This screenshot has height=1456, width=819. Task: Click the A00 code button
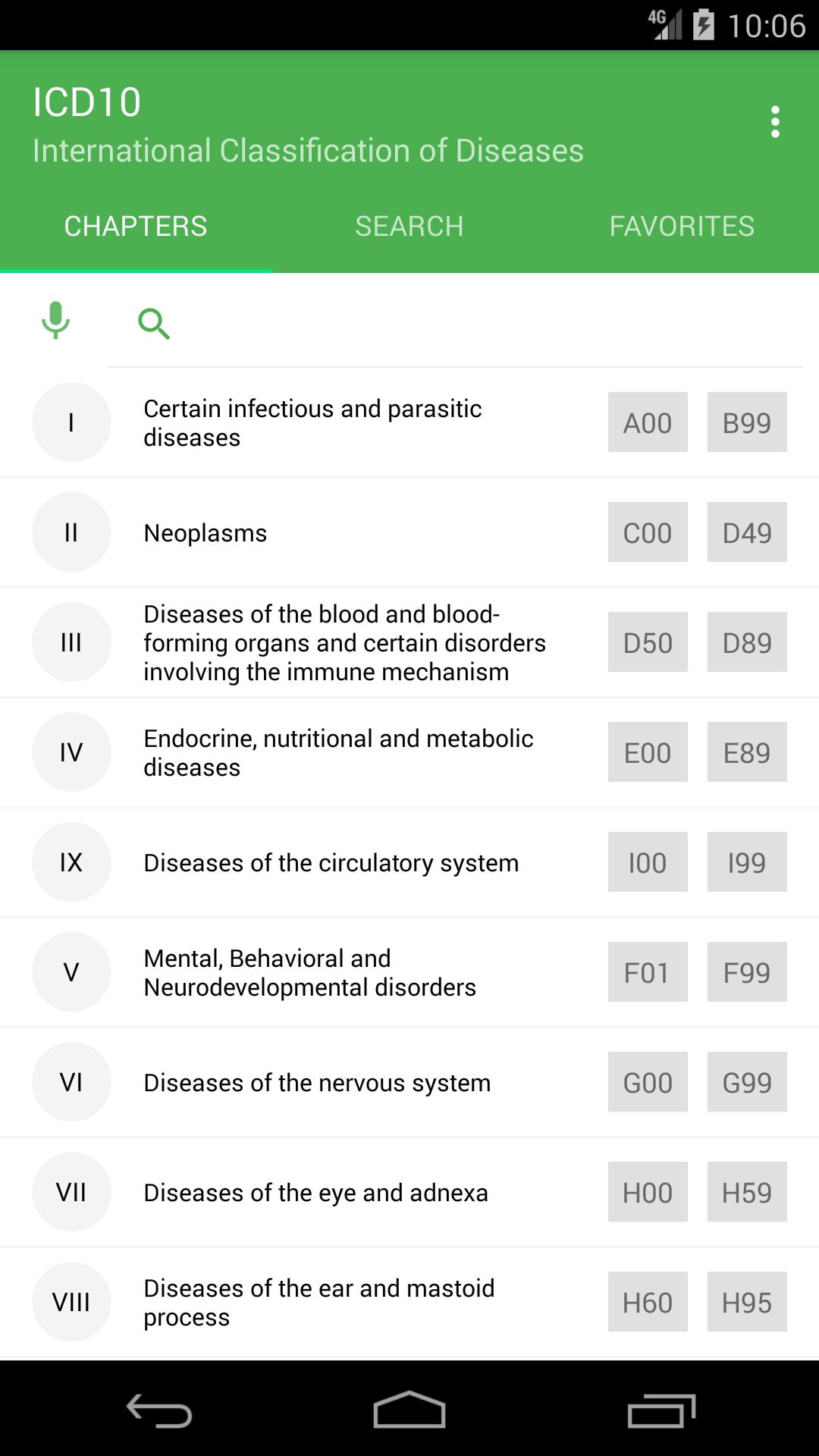click(648, 422)
